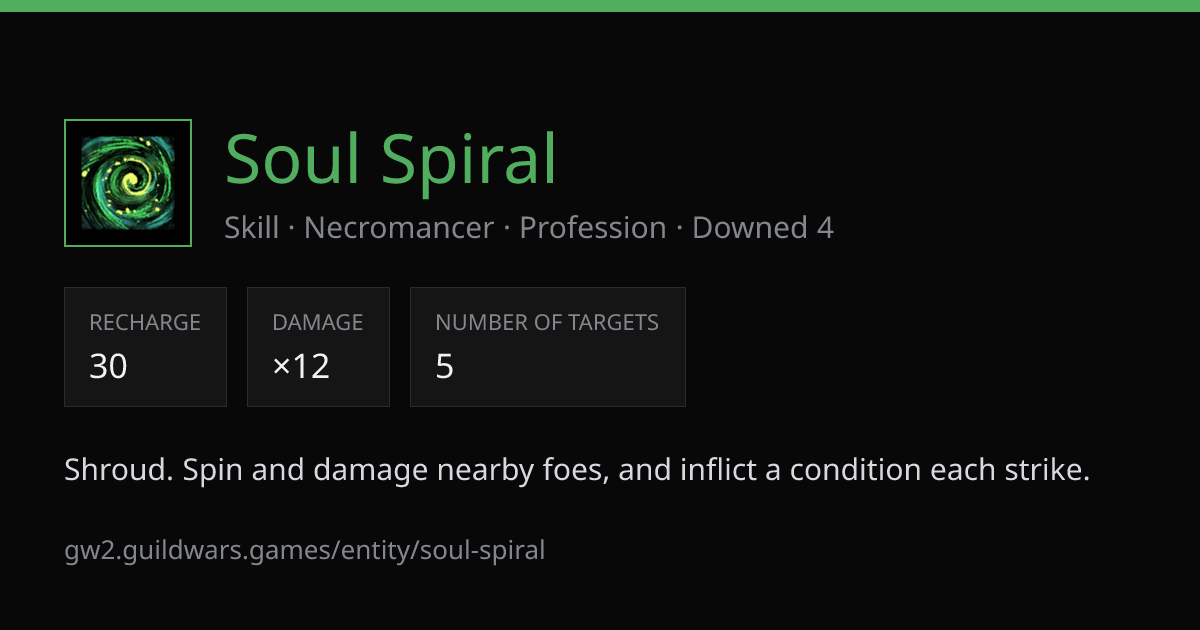This screenshot has height=630, width=1200.
Task: Click the DAMAGE heading label
Action: (318, 322)
